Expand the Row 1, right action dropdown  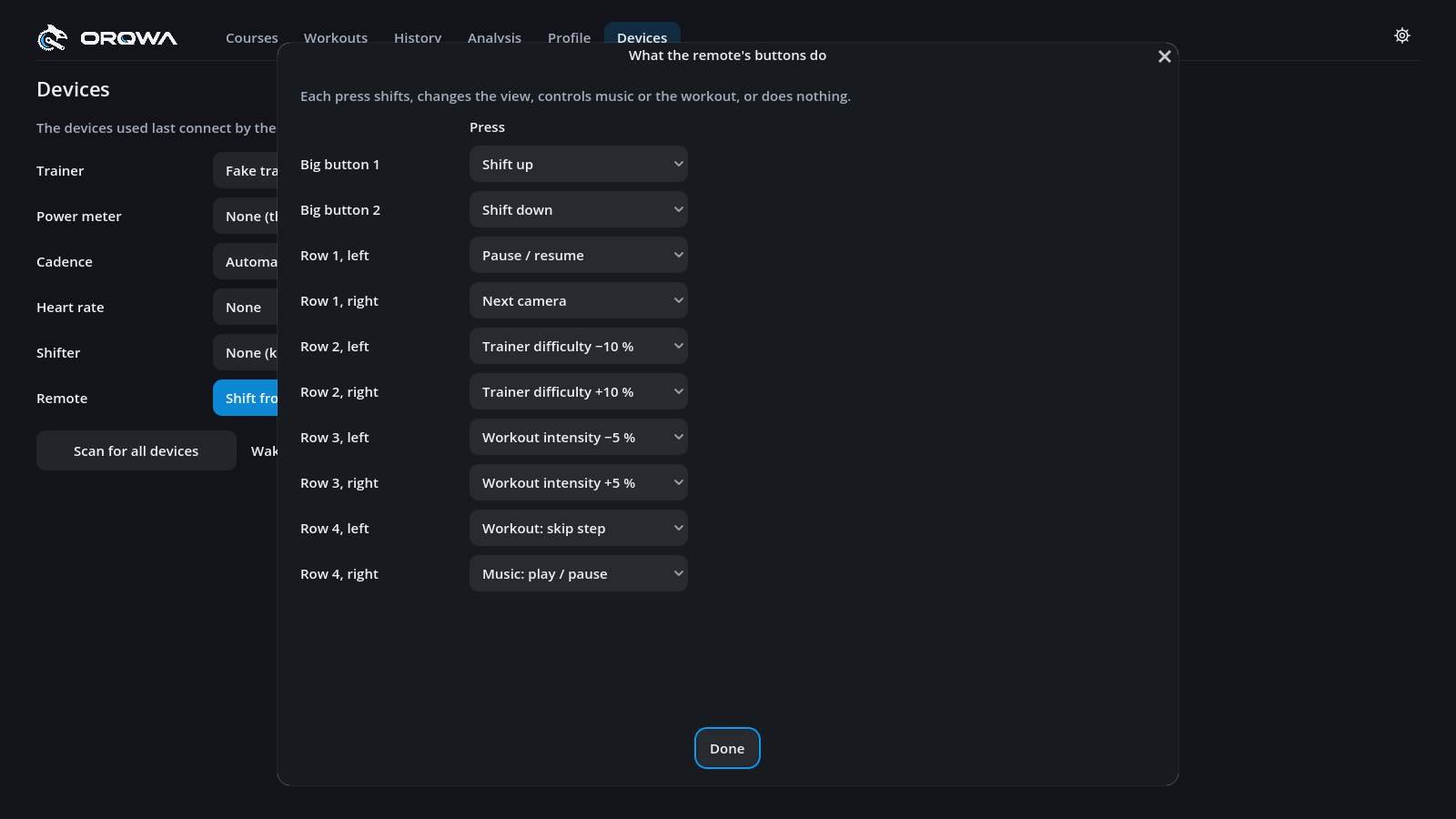[579, 300]
